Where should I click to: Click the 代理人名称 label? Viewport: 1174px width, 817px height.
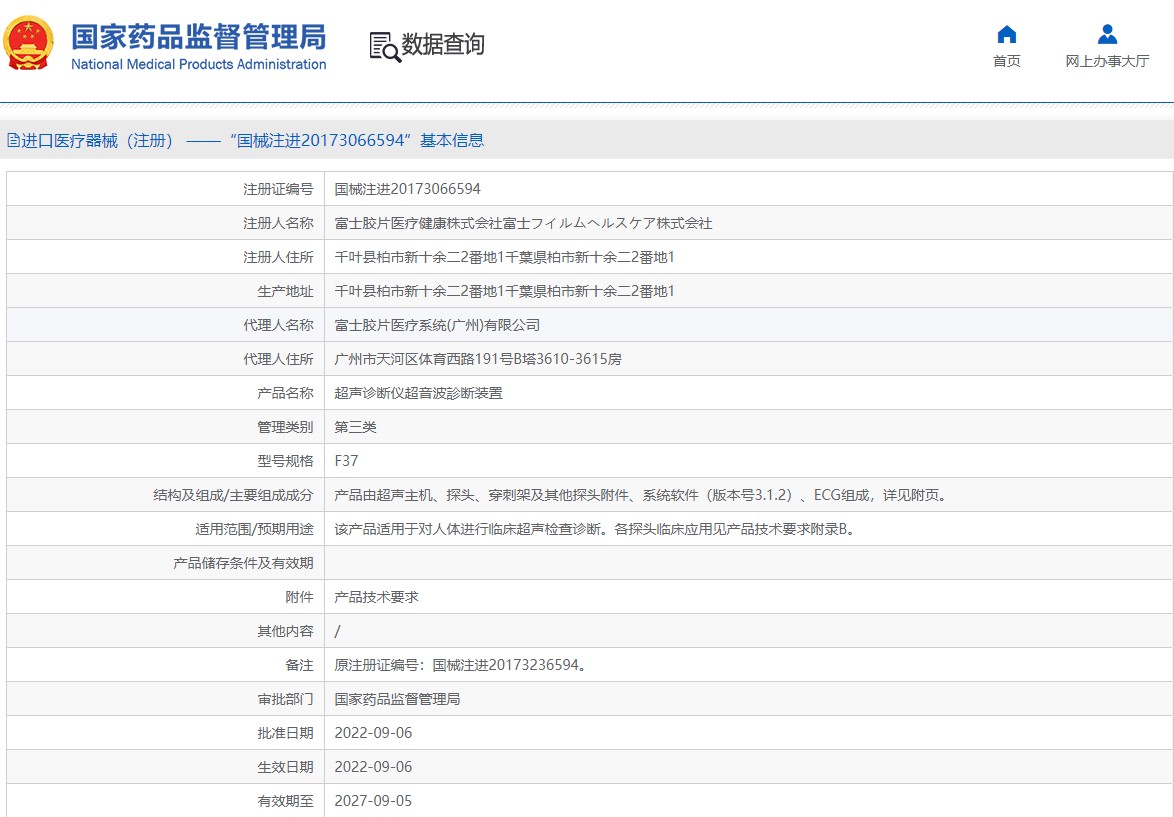pos(278,325)
